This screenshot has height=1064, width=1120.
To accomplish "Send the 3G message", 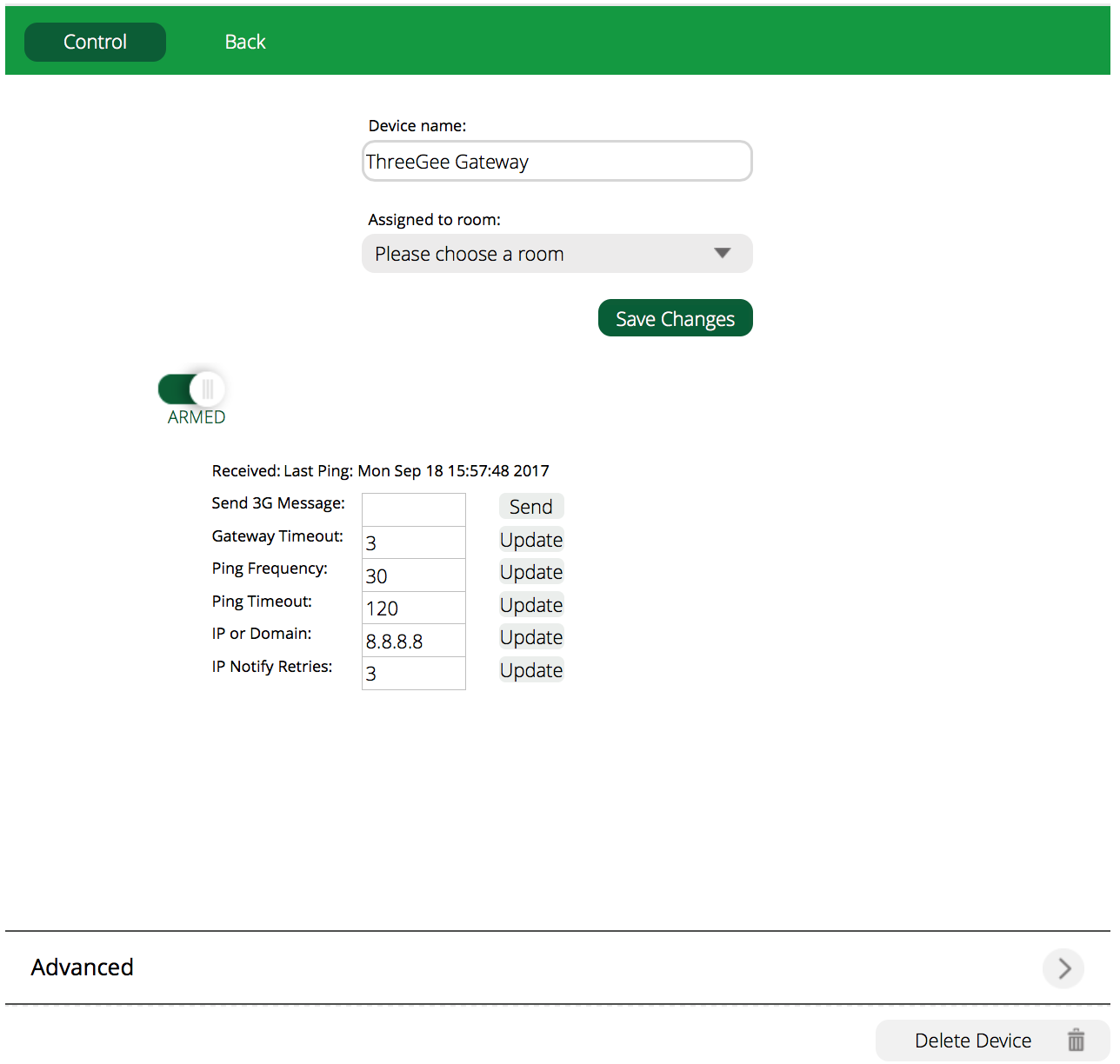I will (x=531, y=507).
